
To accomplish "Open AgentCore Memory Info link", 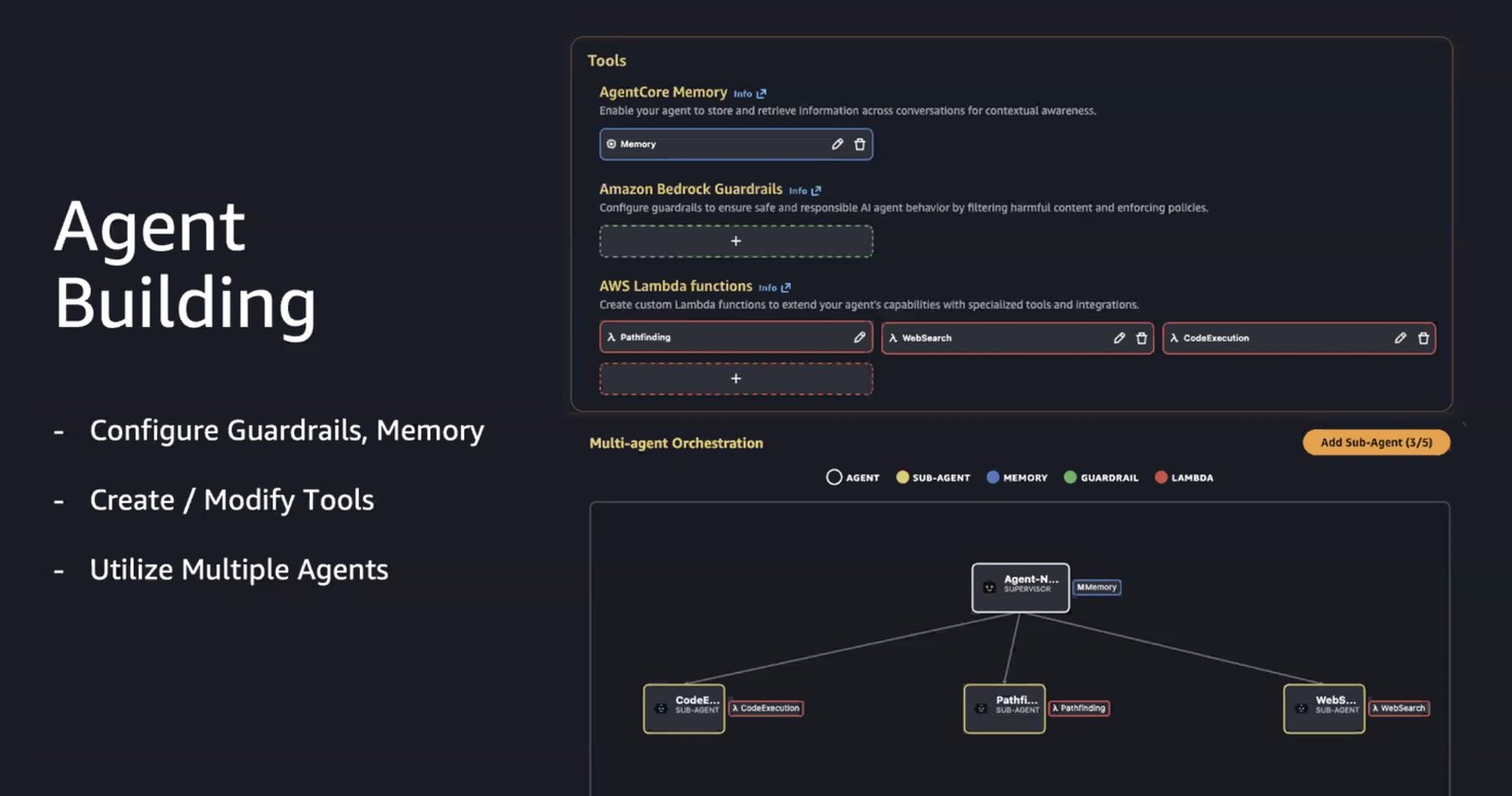I will click(x=749, y=94).
